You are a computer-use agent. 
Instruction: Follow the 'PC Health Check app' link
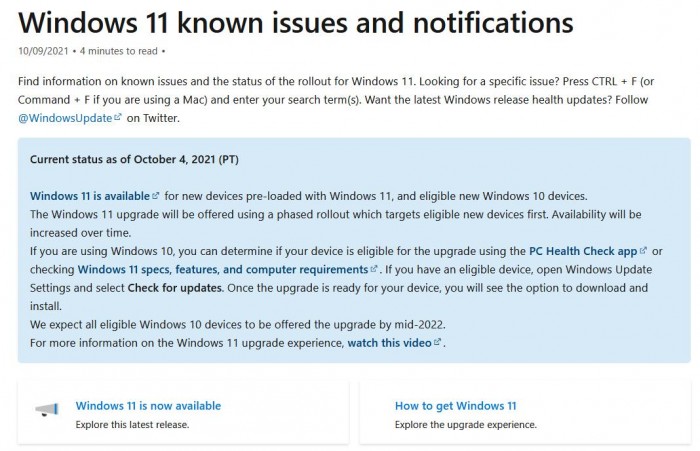[x=583, y=251]
